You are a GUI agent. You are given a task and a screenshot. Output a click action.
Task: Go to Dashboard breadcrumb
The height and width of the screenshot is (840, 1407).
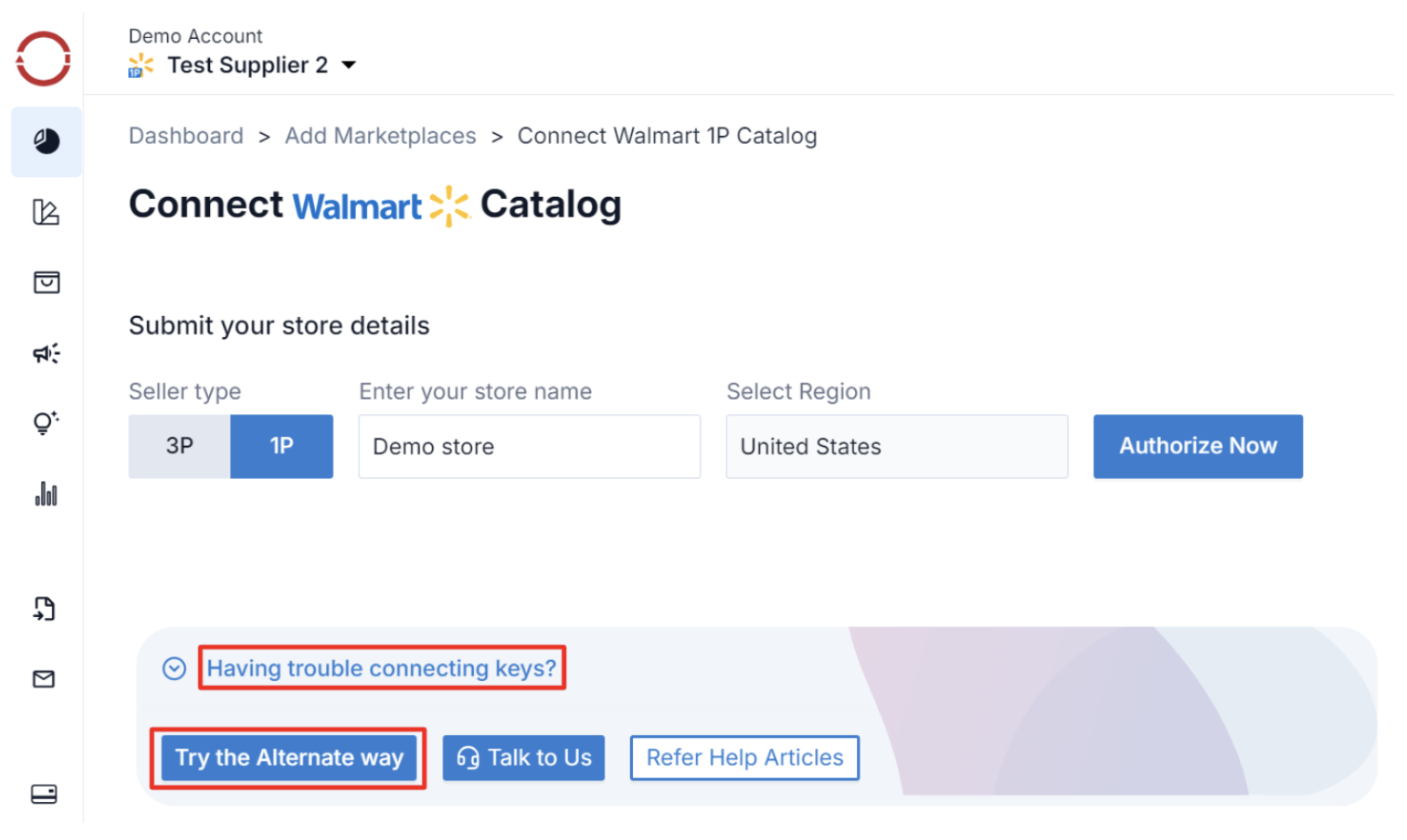(186, 136)
